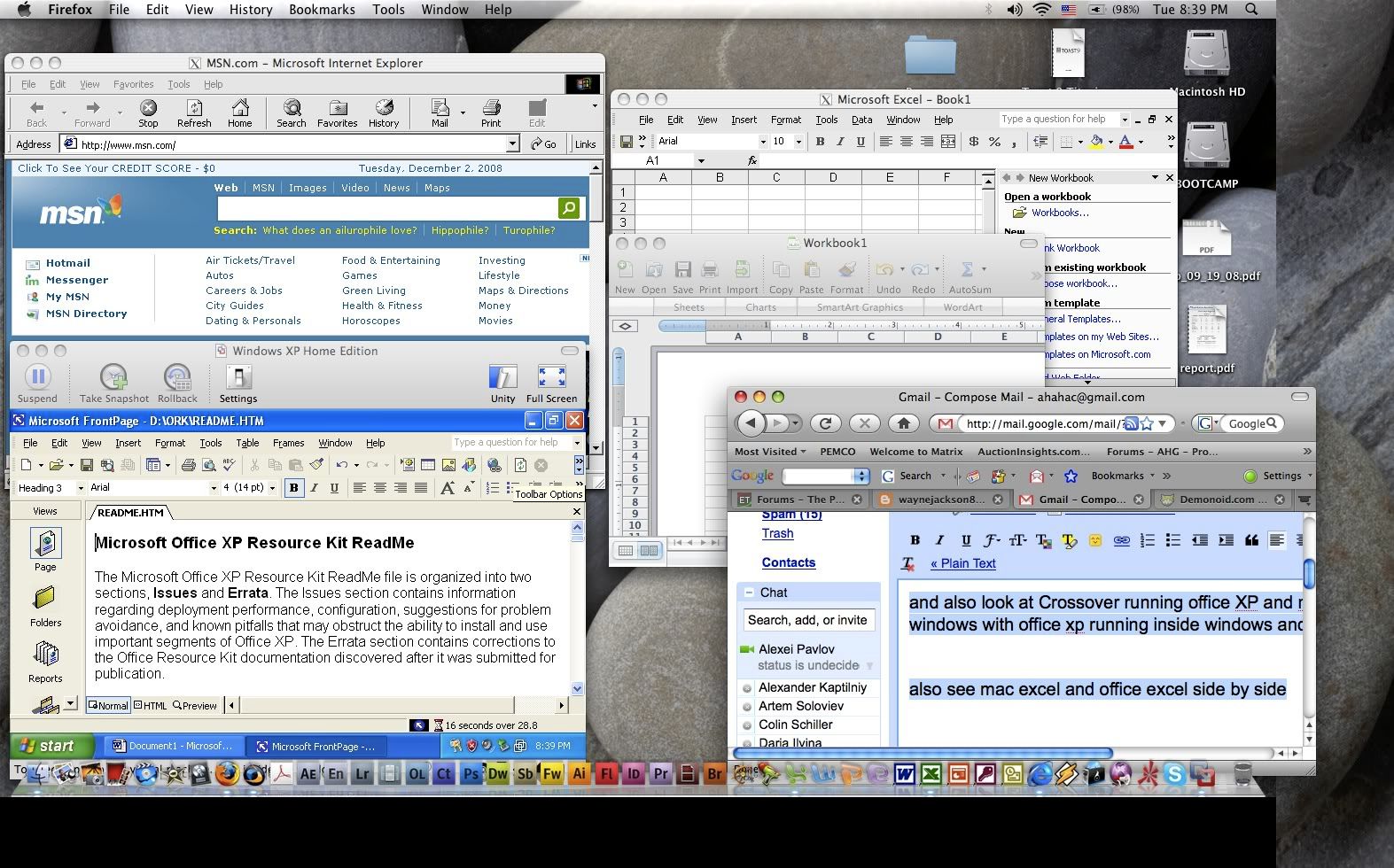Toggle Bold in Excel Book1 toolbar

click(x=820, y=142)
